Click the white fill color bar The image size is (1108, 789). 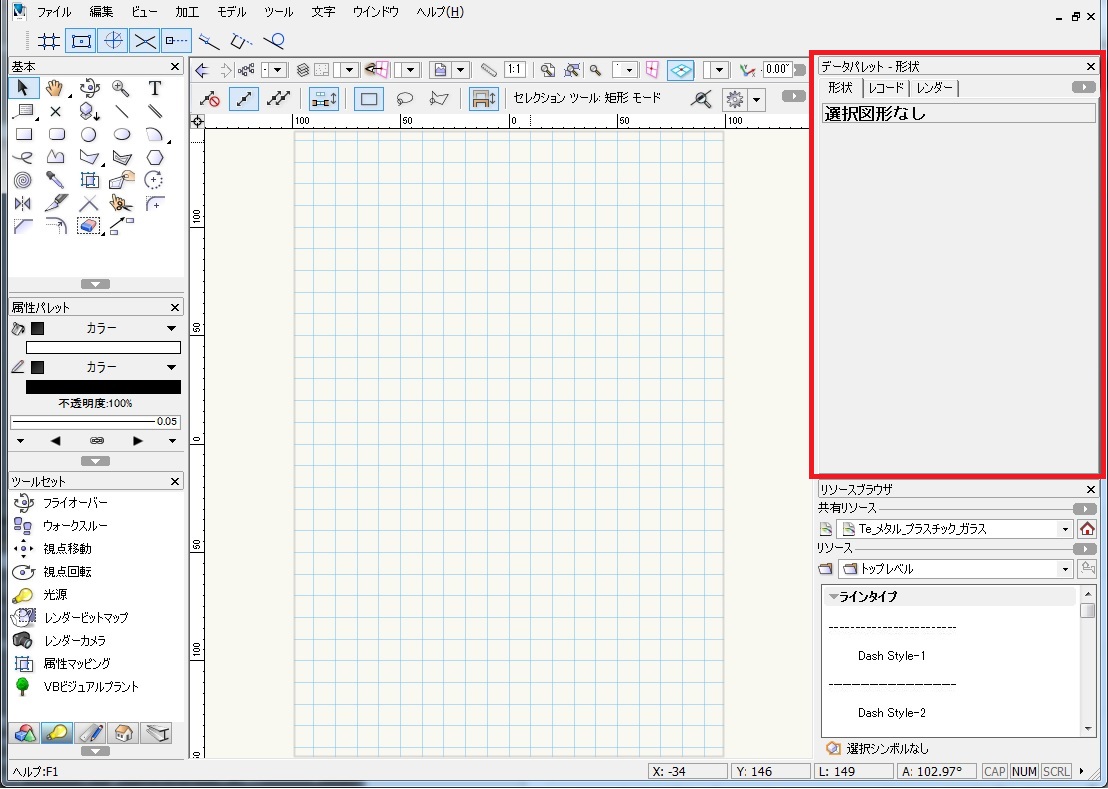103,348
